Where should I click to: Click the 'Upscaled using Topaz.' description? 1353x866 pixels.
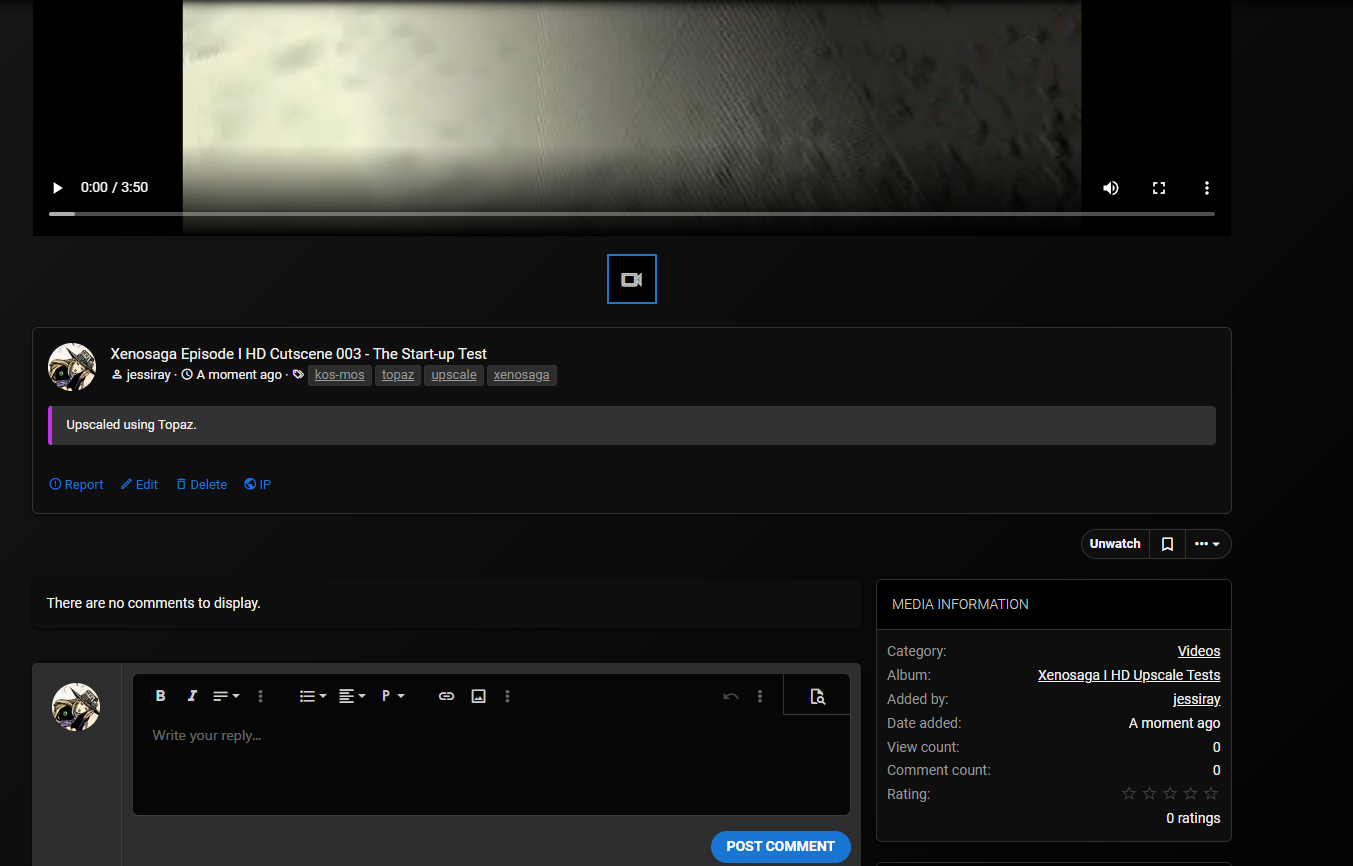(131, 425)
